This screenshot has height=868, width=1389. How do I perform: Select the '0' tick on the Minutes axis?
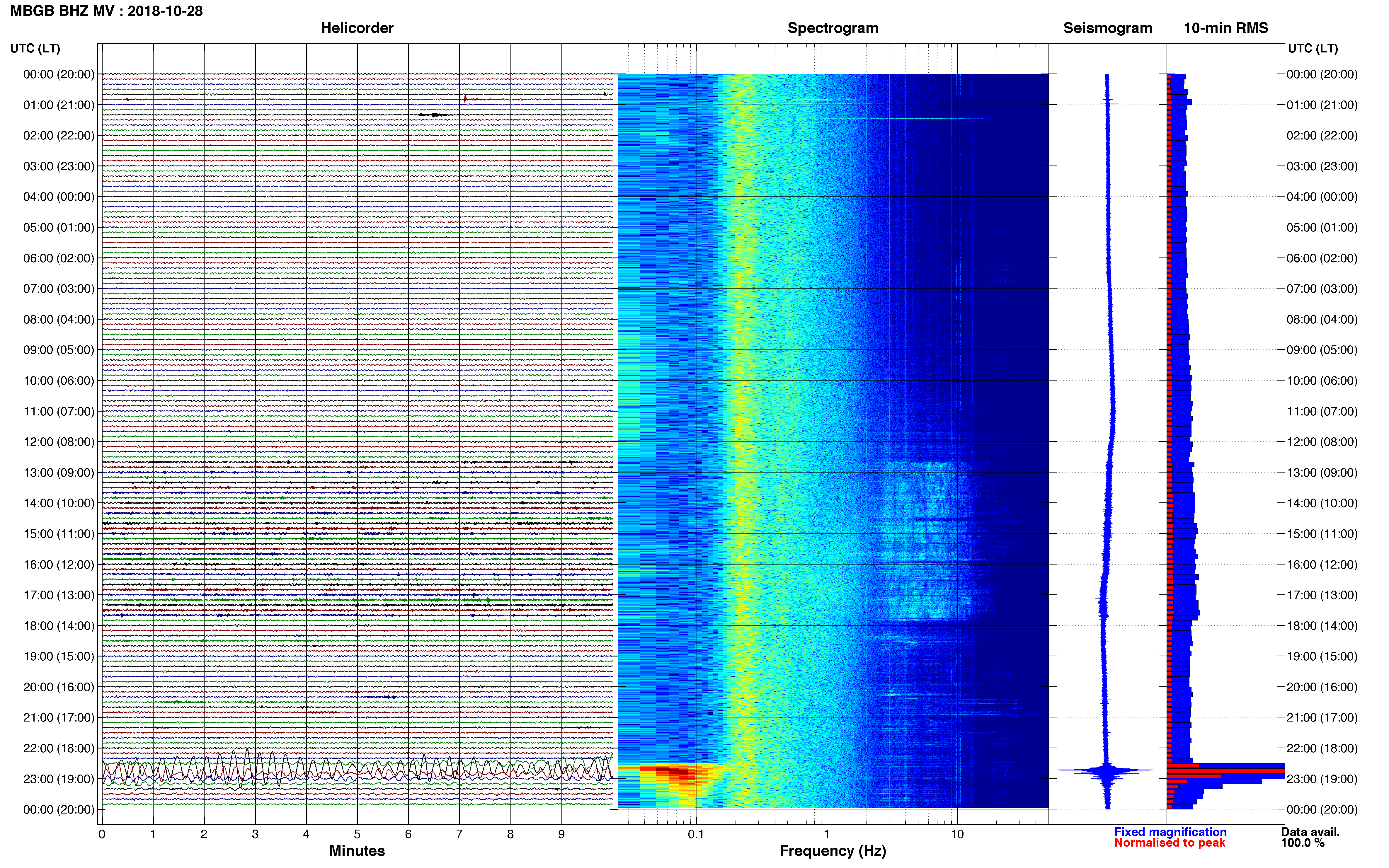(102, 833)
